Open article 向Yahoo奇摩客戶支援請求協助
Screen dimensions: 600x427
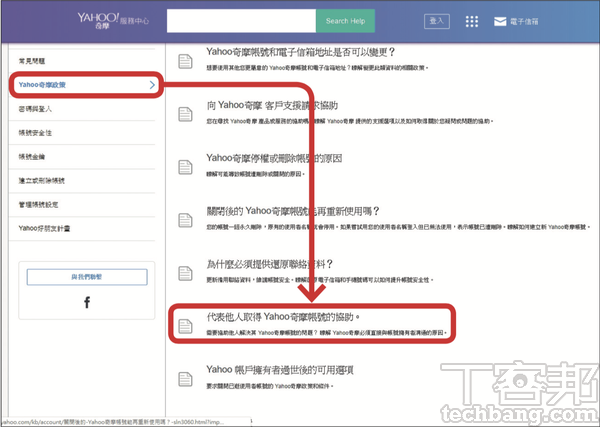tap(272, 105)
